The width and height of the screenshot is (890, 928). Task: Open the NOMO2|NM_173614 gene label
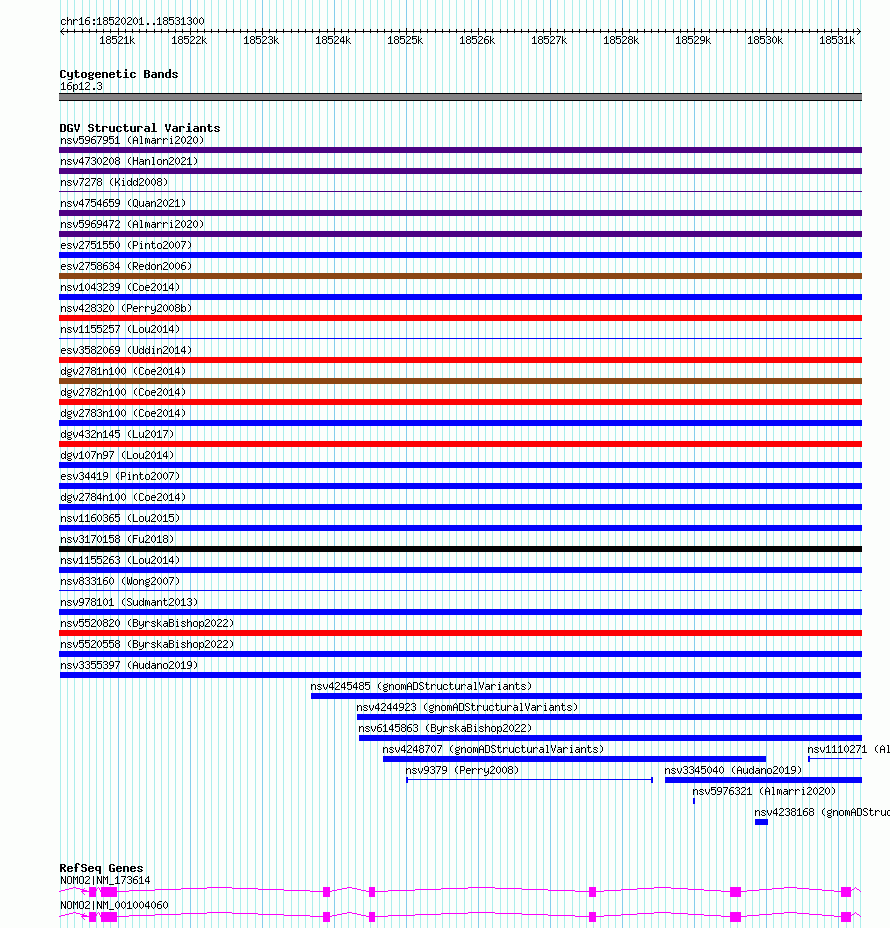105,881
